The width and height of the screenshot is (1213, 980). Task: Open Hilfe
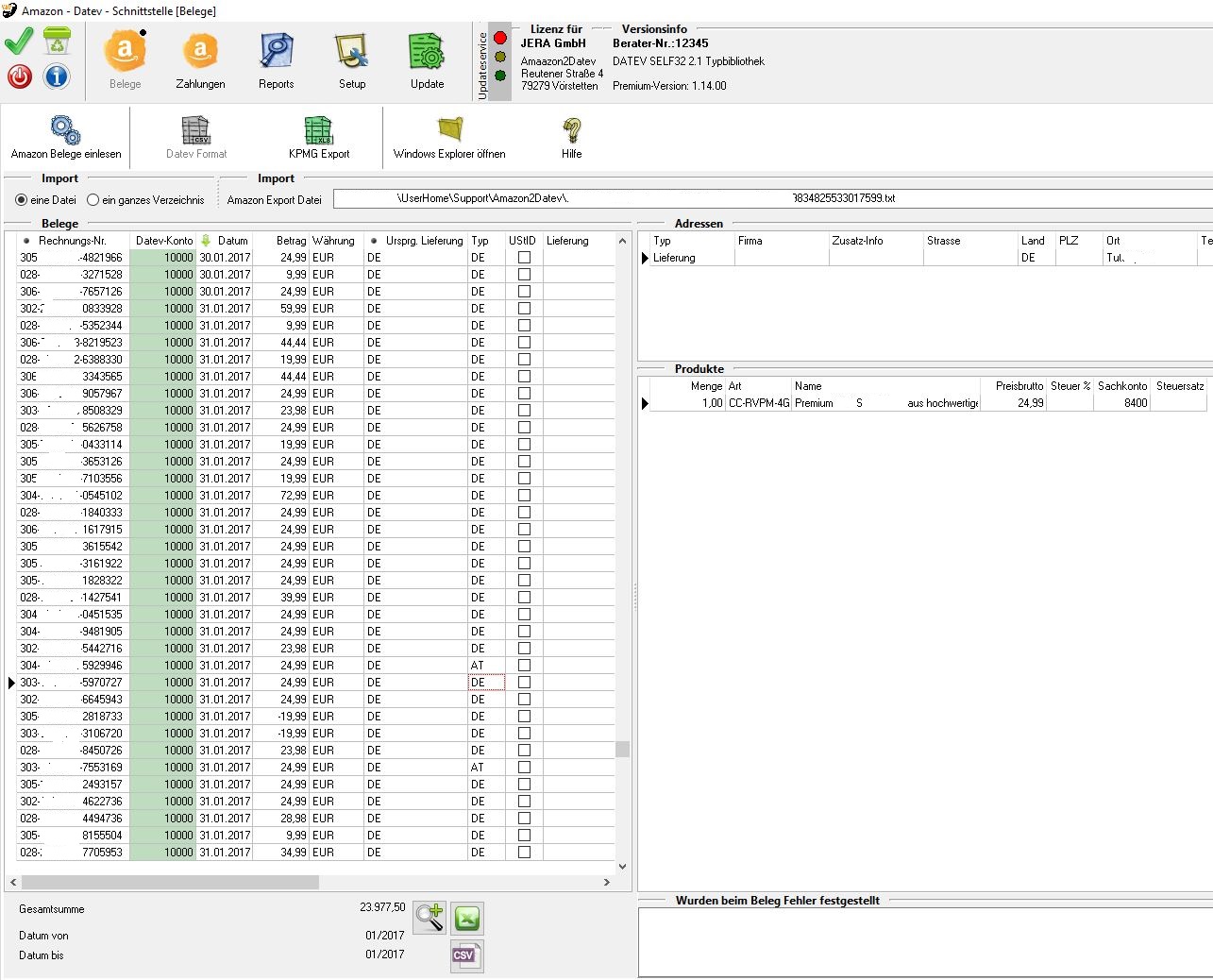tap(572, 138)
